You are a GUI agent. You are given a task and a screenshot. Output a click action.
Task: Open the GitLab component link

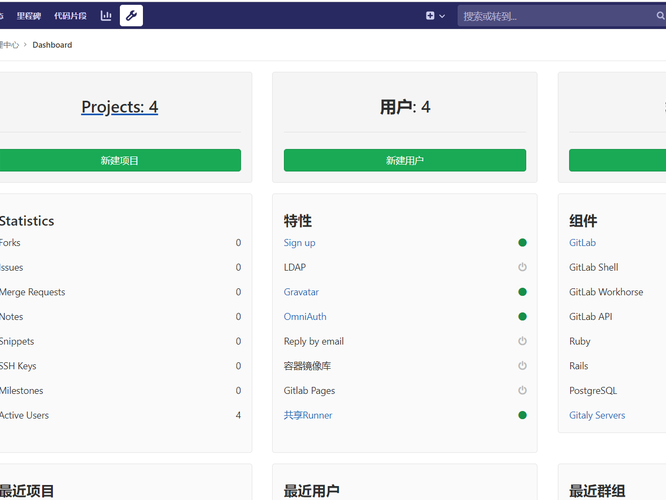(582, 243)
